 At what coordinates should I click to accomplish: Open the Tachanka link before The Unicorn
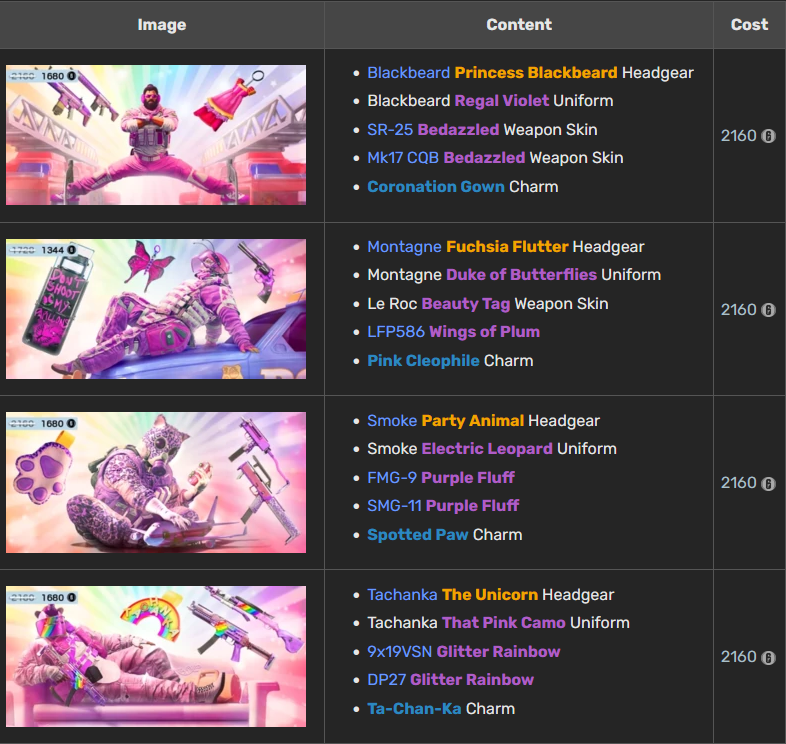point(402,595)
